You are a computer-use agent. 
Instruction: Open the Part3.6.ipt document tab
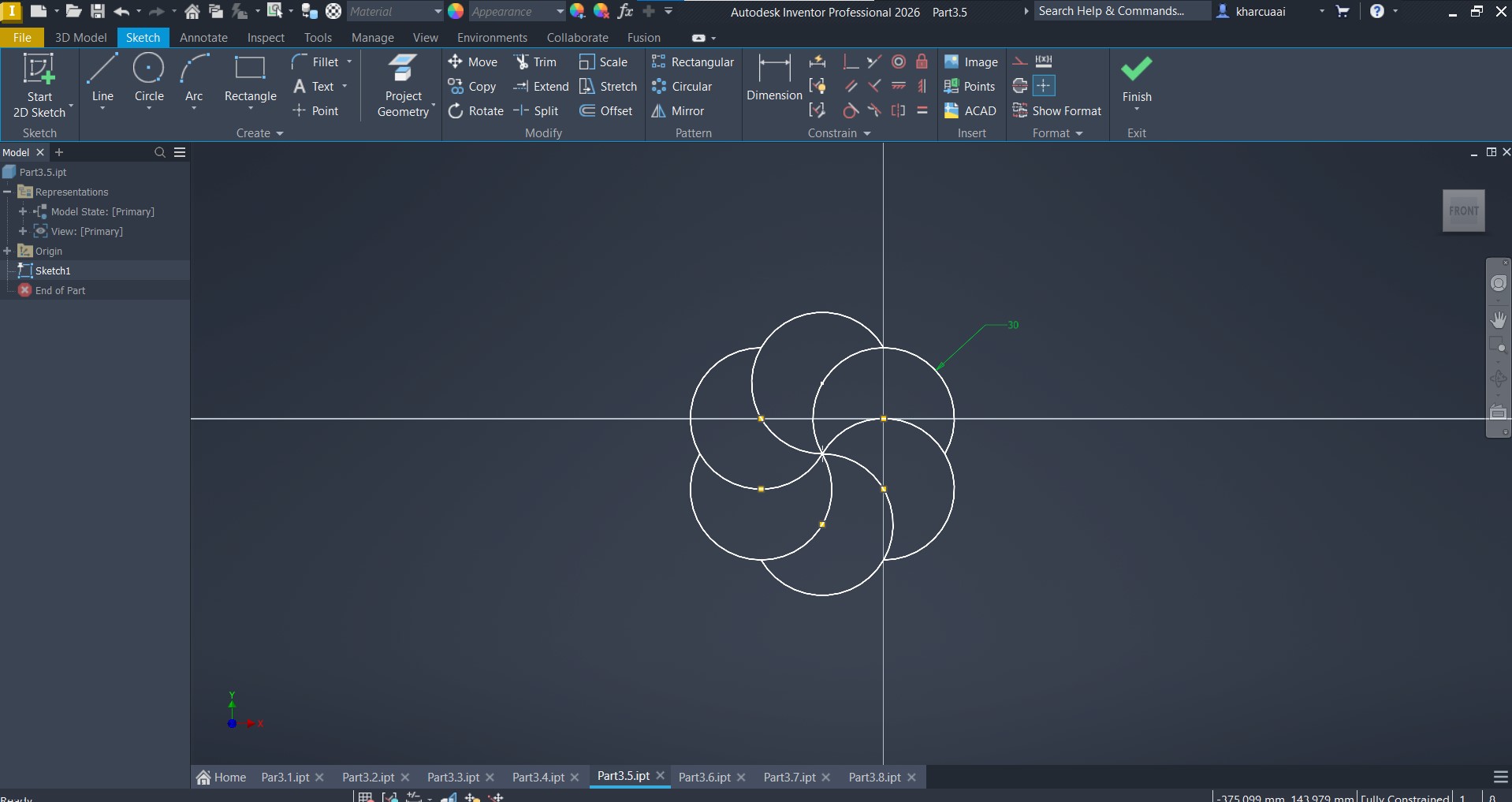click(704, 778)
